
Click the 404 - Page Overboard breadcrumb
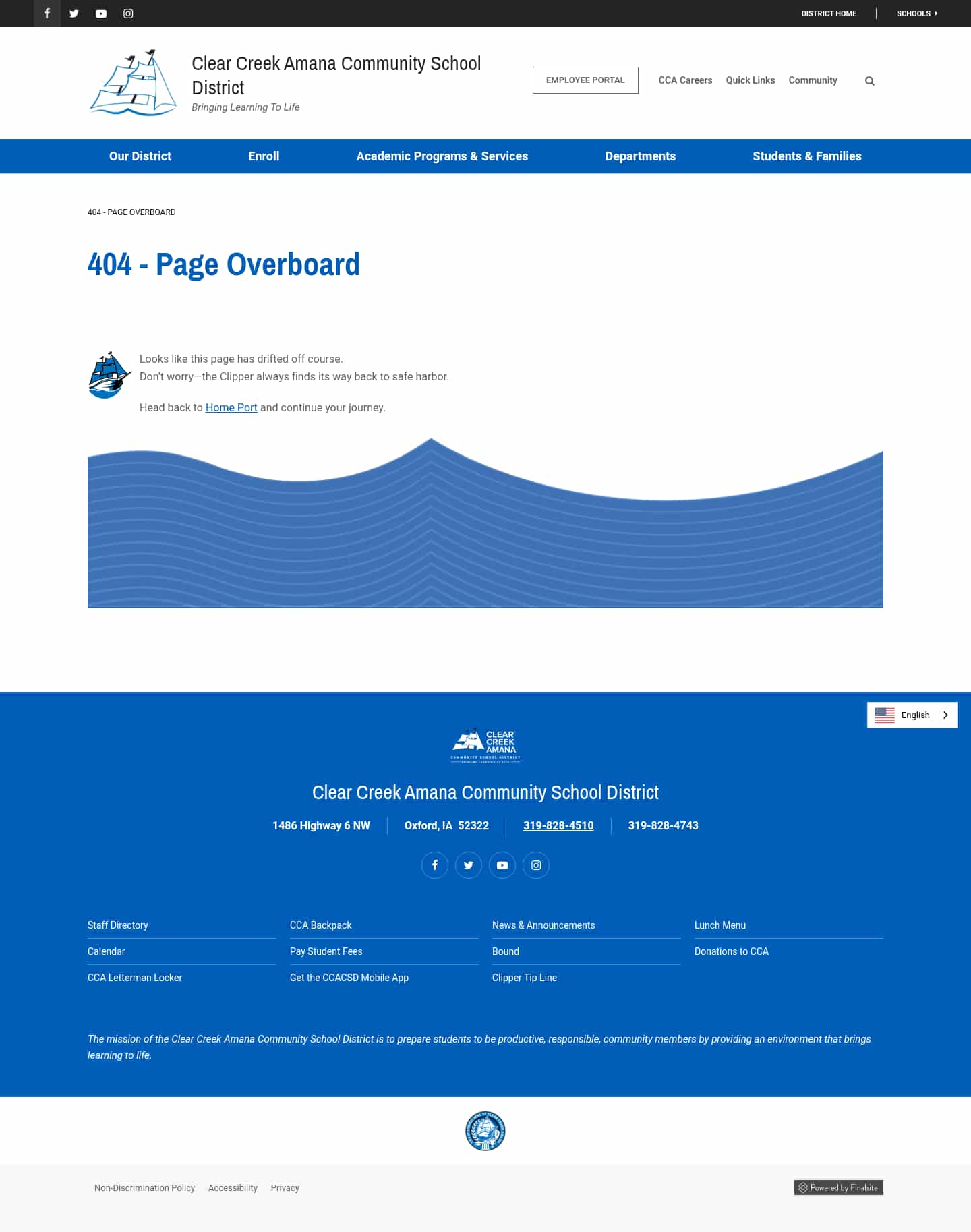click(x=131, y=212)
